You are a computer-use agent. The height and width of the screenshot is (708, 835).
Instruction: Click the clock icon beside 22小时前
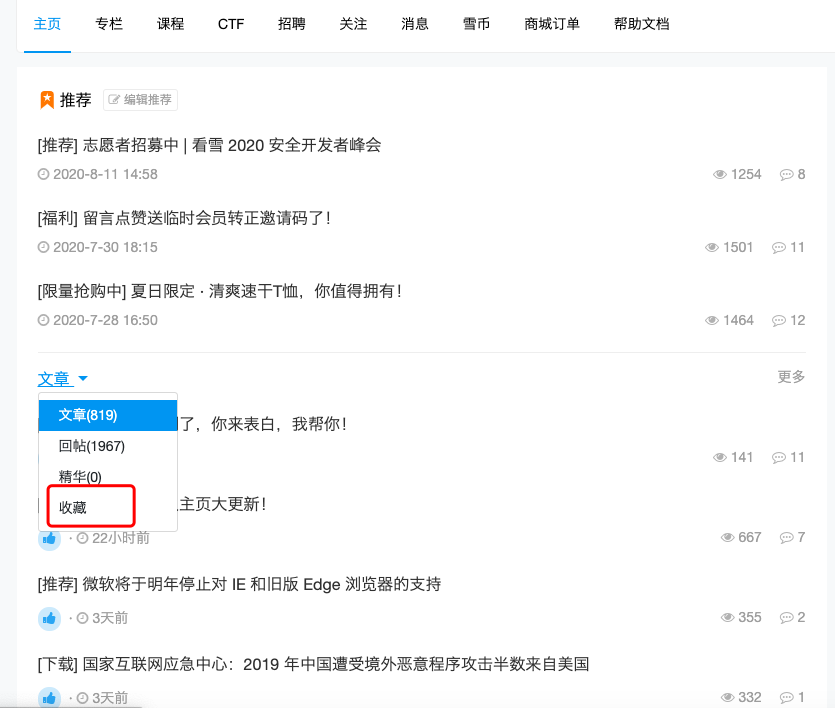pos(83,538)
